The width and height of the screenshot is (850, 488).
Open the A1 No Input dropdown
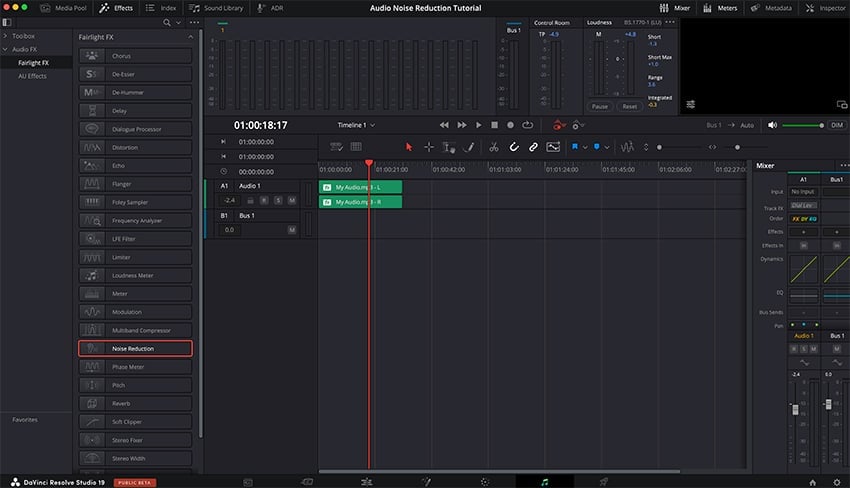coord(803,191)
